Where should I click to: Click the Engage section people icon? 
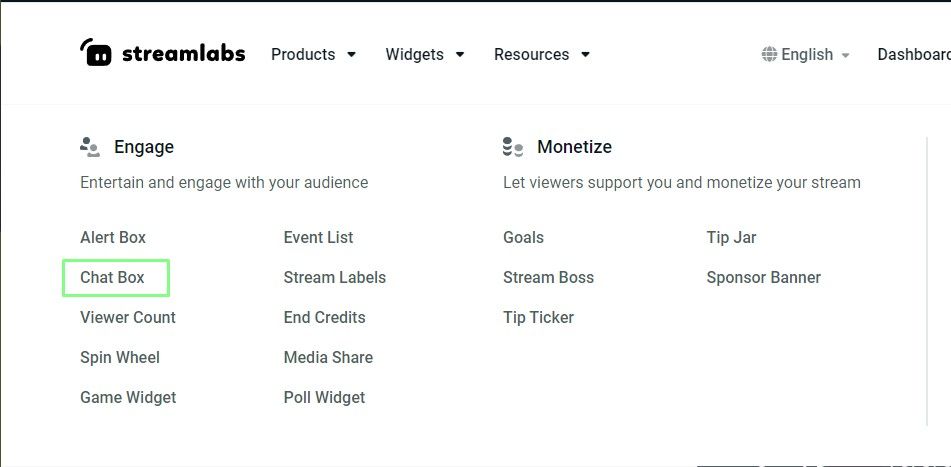(90, 147)
